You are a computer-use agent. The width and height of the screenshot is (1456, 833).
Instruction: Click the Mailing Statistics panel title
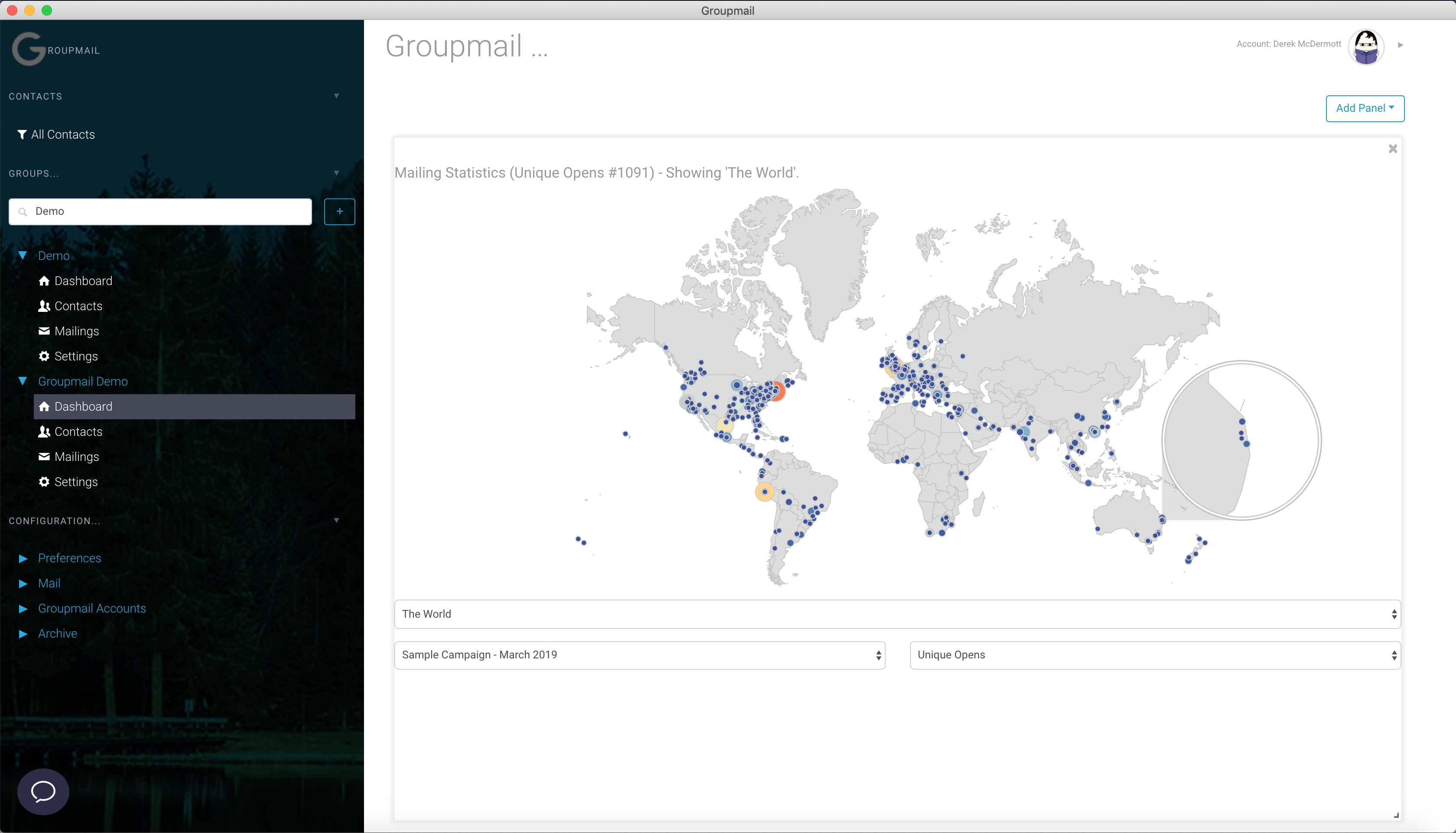pyautogui.click(x=597, y=173)
